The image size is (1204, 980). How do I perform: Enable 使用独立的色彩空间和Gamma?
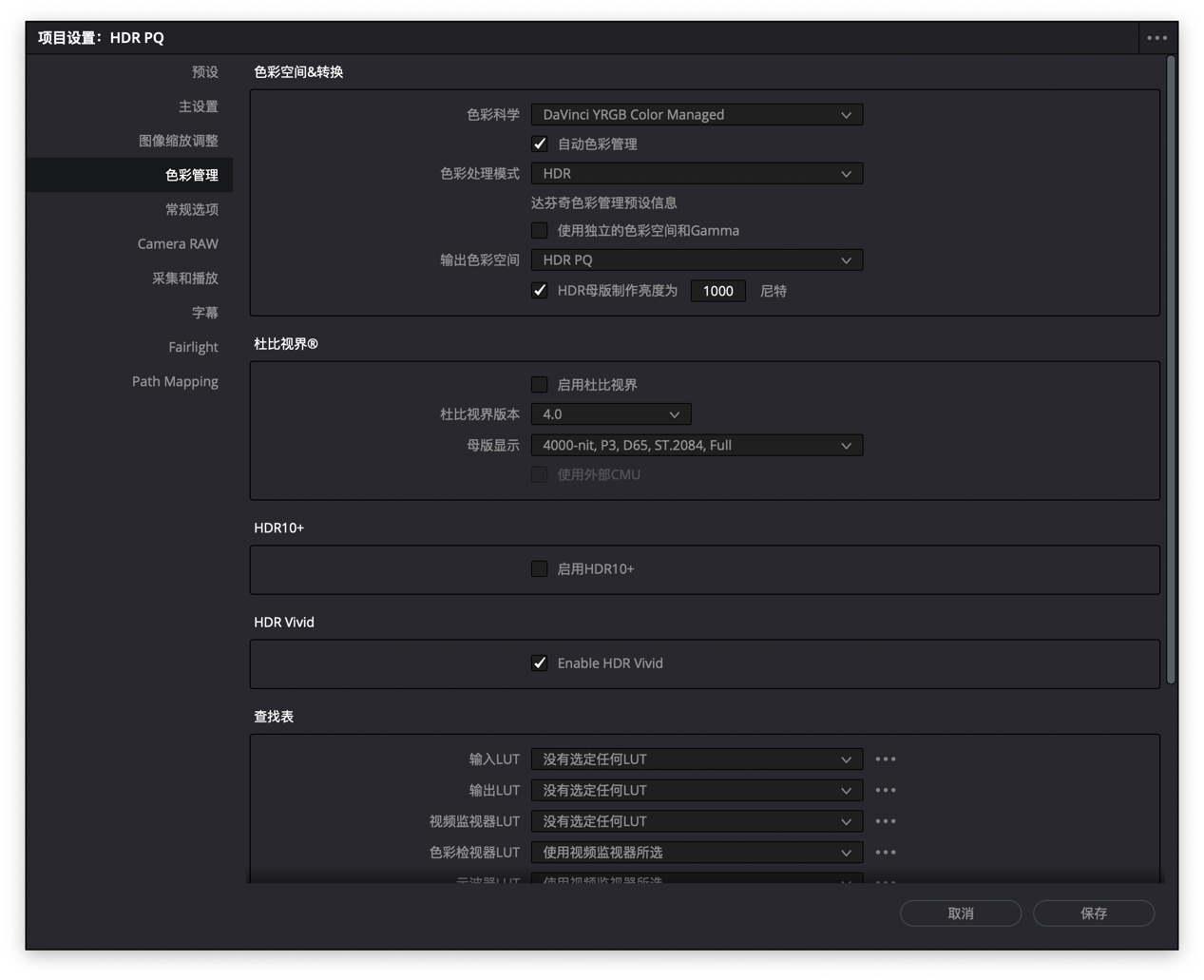[x=539, y=230]
